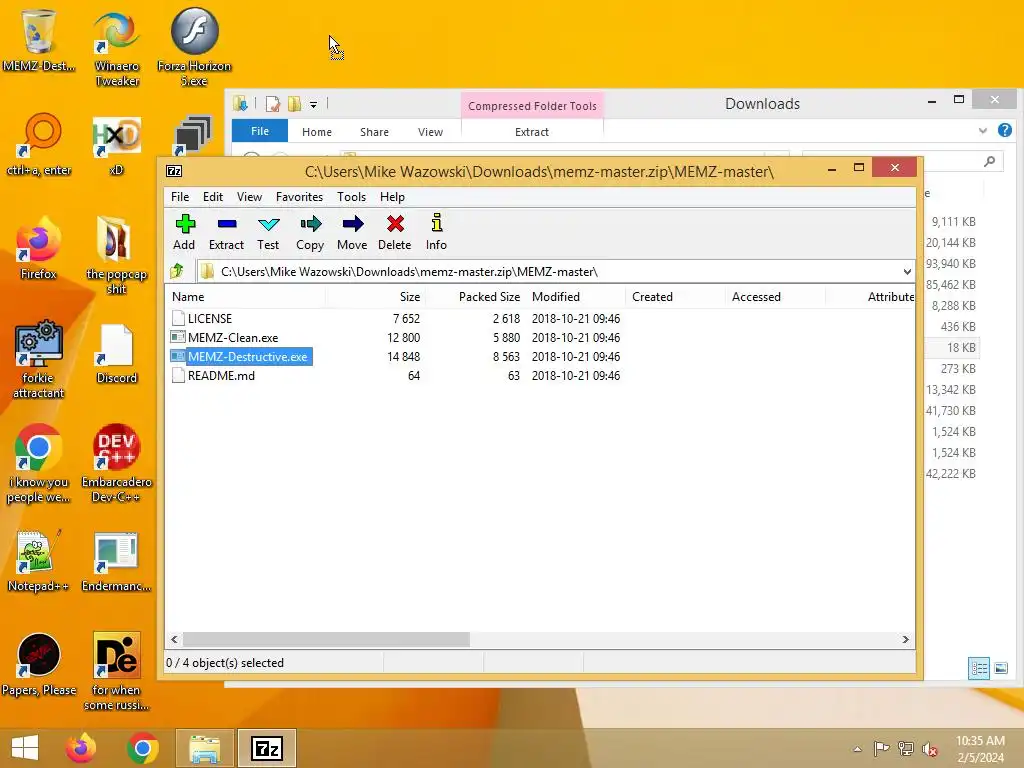Switch Explorer to details view icon

(x=978, y=668)
